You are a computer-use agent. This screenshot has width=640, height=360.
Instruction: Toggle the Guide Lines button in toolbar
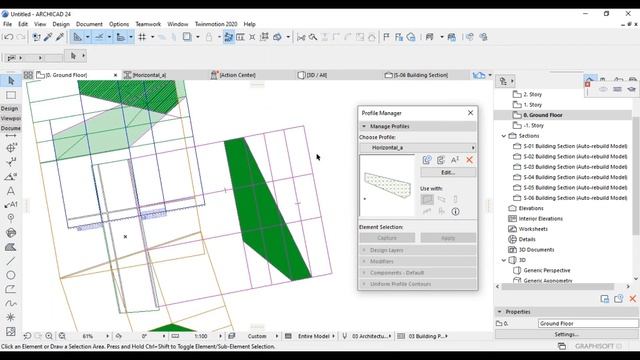coord(78,37)
